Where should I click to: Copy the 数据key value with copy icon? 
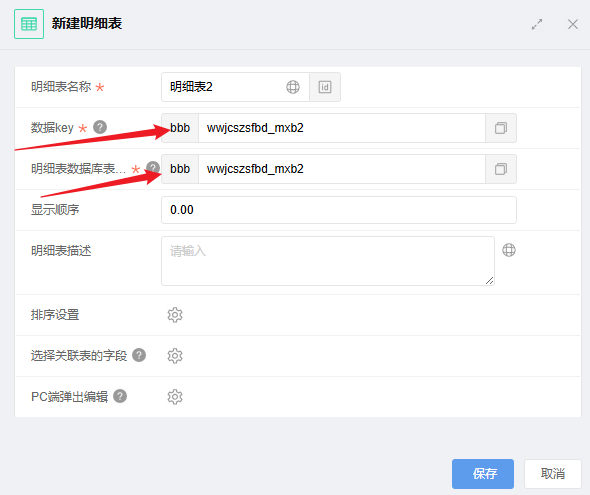(501, 128)
